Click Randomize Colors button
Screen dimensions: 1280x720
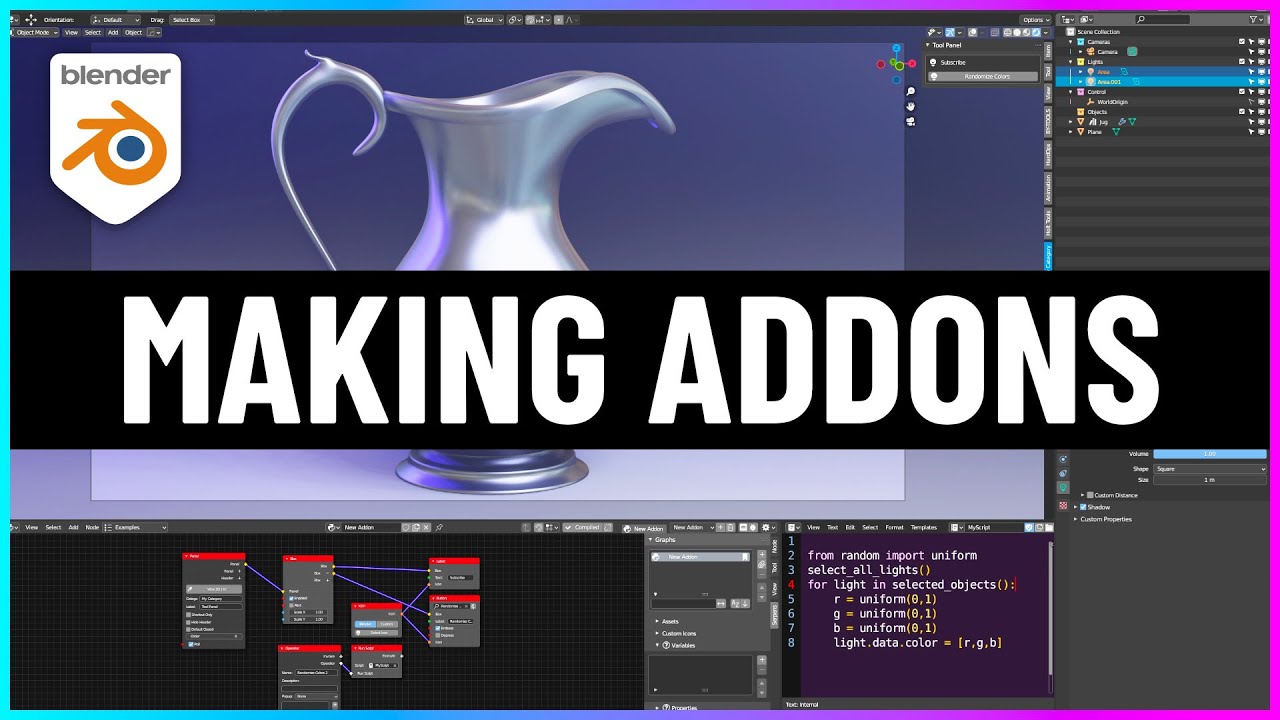(983, 76)
